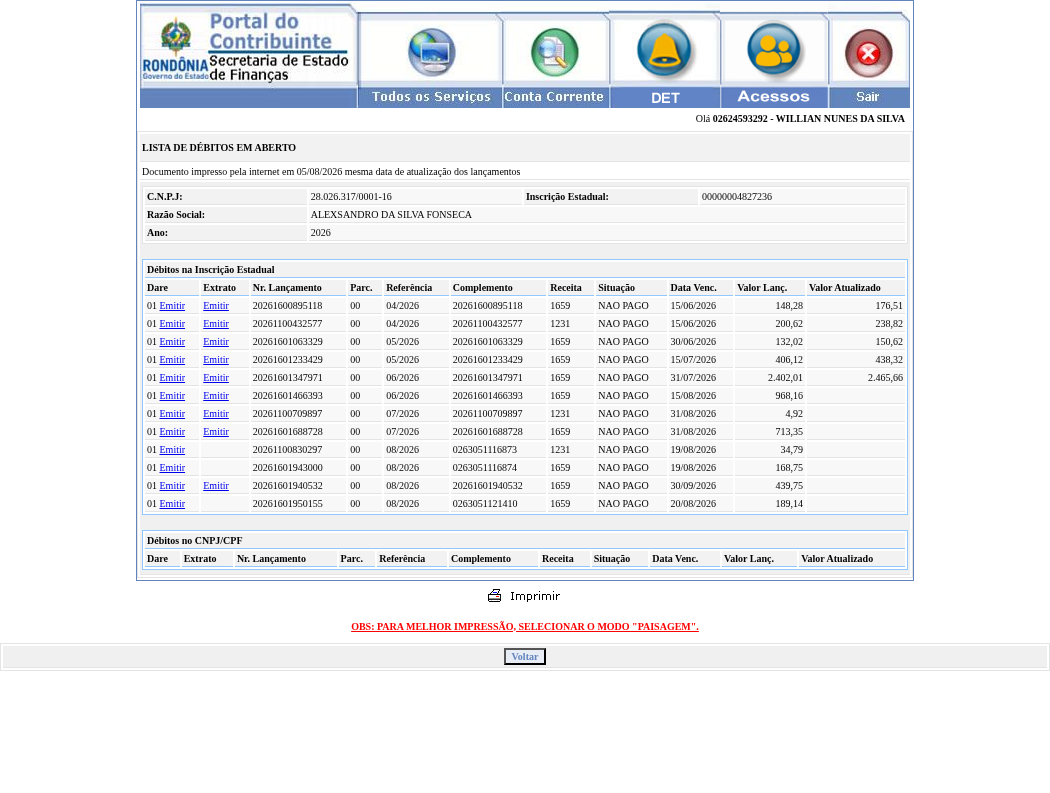Click the DET bell icon
The image size is (1050, 793).
[664, 50]
